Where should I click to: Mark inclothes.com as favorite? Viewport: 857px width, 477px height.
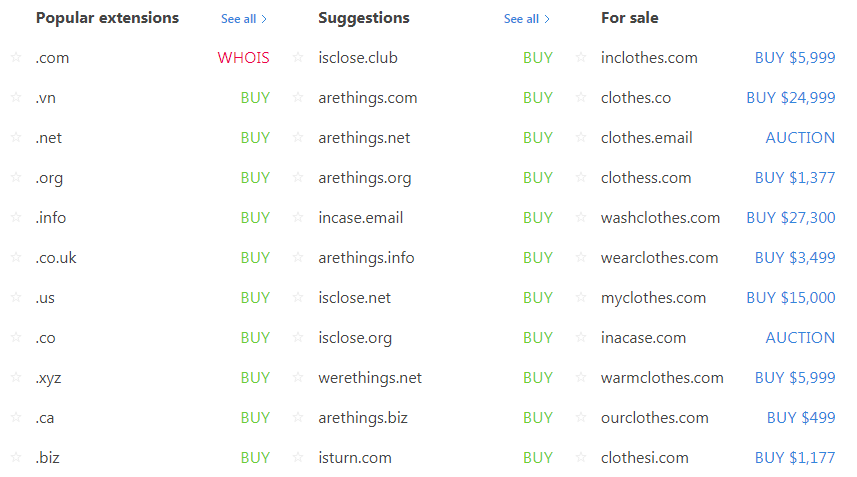pyautogui.click(x=581, y=57)
